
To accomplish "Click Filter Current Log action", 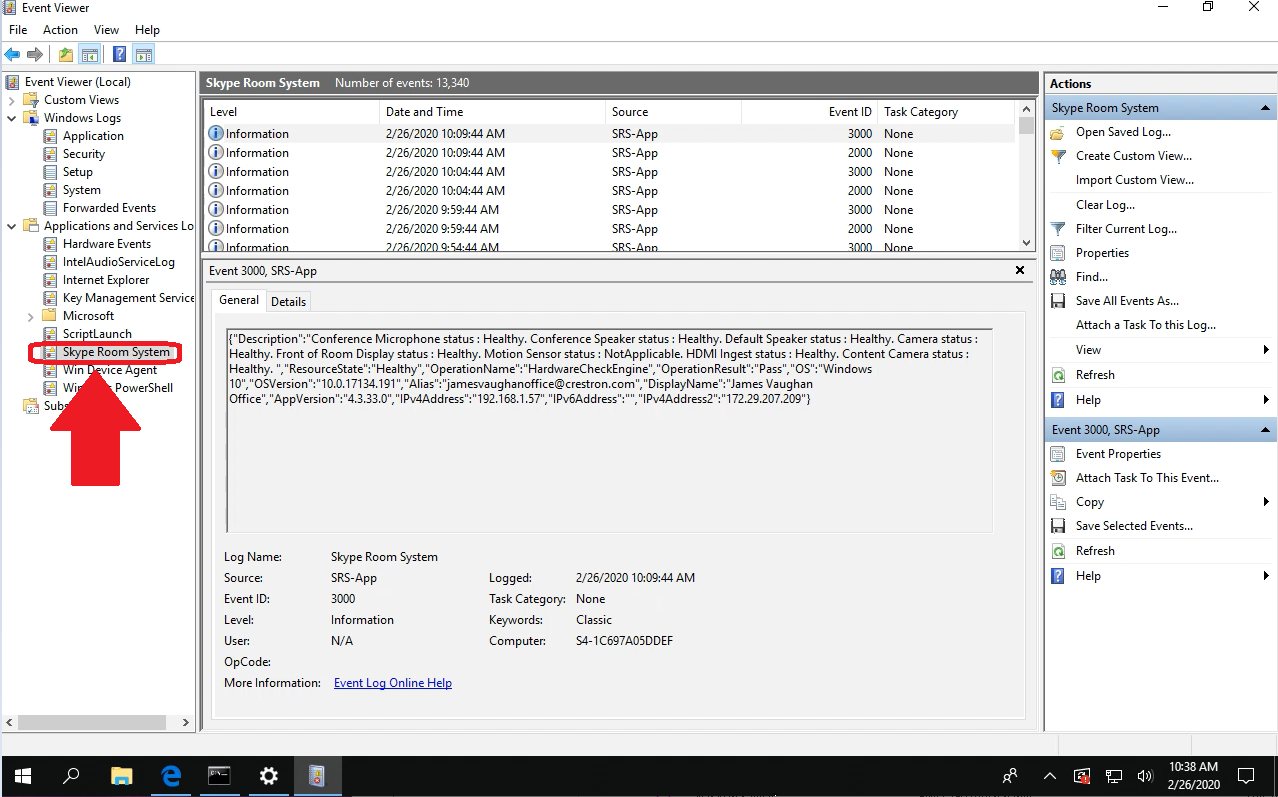I will pyautogui.click(x=1126, y=229).
